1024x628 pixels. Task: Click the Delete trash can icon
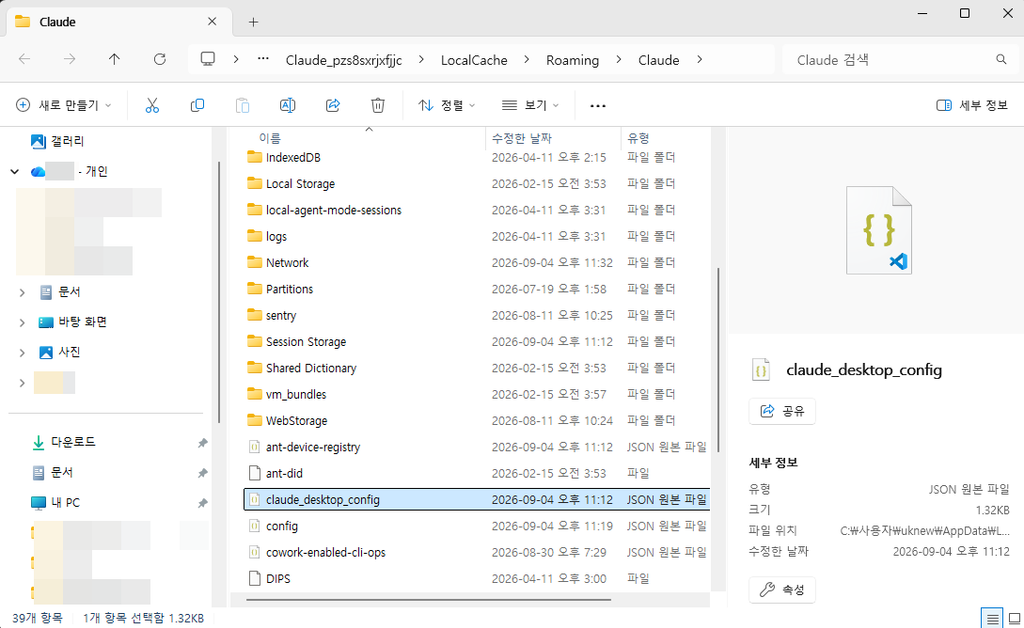378,105
